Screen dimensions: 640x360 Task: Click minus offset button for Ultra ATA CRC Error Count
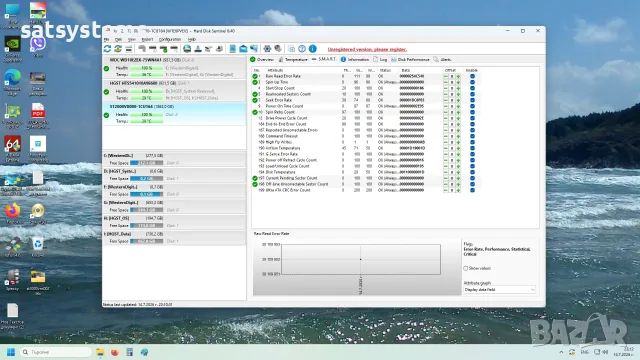446,190
